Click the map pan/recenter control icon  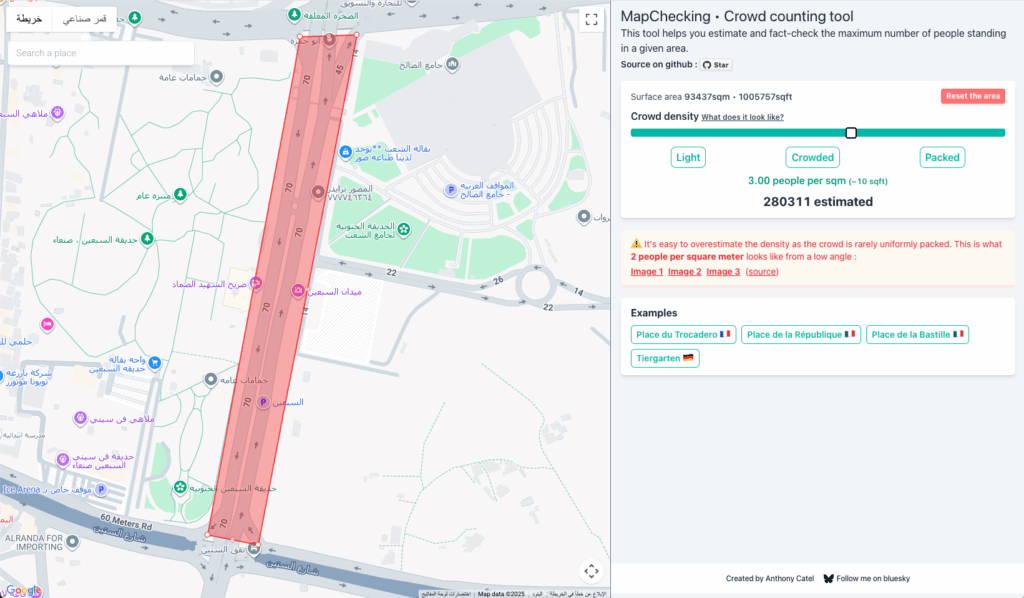591,571
